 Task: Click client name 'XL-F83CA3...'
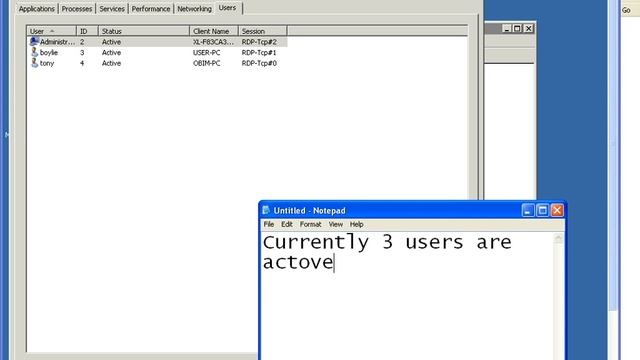(213, 42)
